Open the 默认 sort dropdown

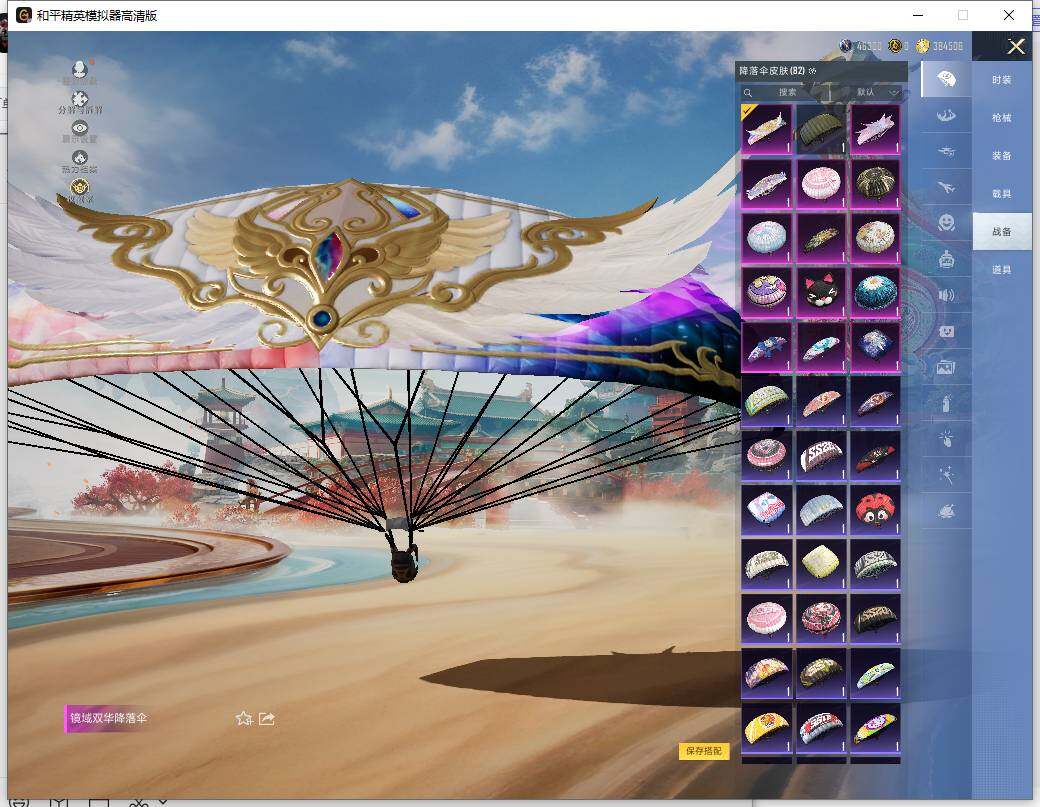pyautogui.click(x=876, y=92)
